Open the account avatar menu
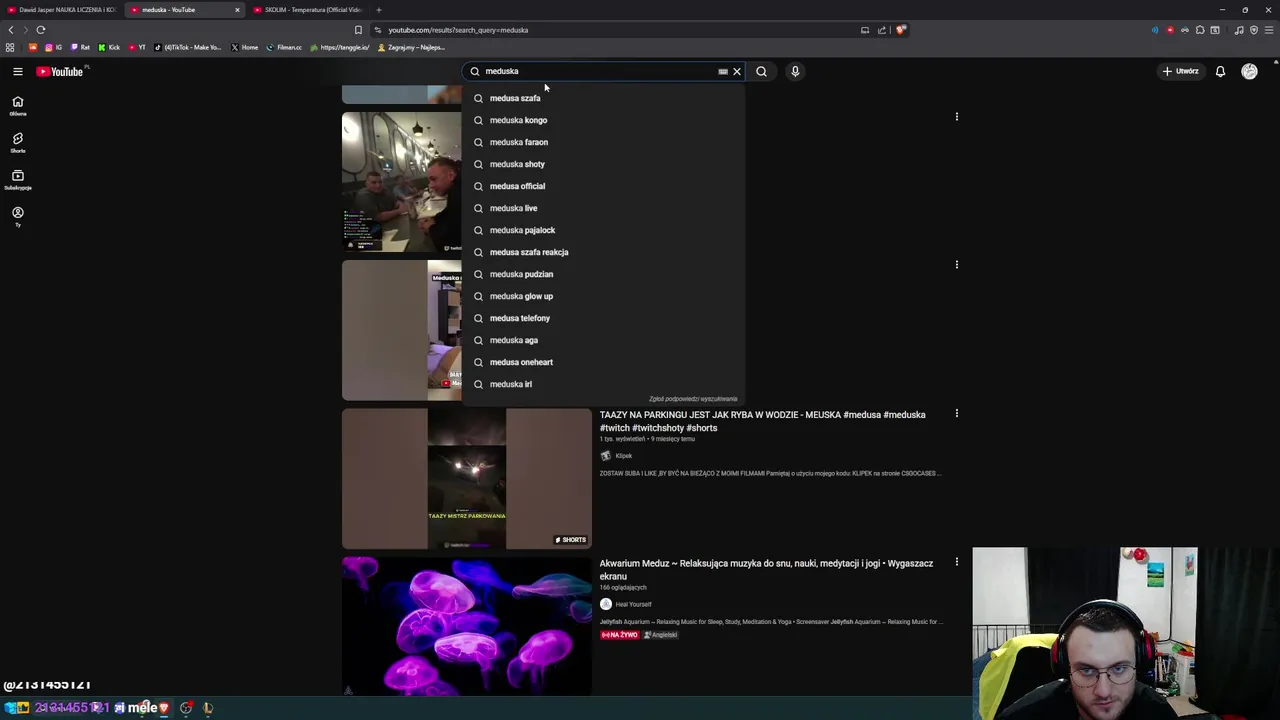This screenshot has width=1280, height=720. pyautogui.click(x=1249, y=71)
